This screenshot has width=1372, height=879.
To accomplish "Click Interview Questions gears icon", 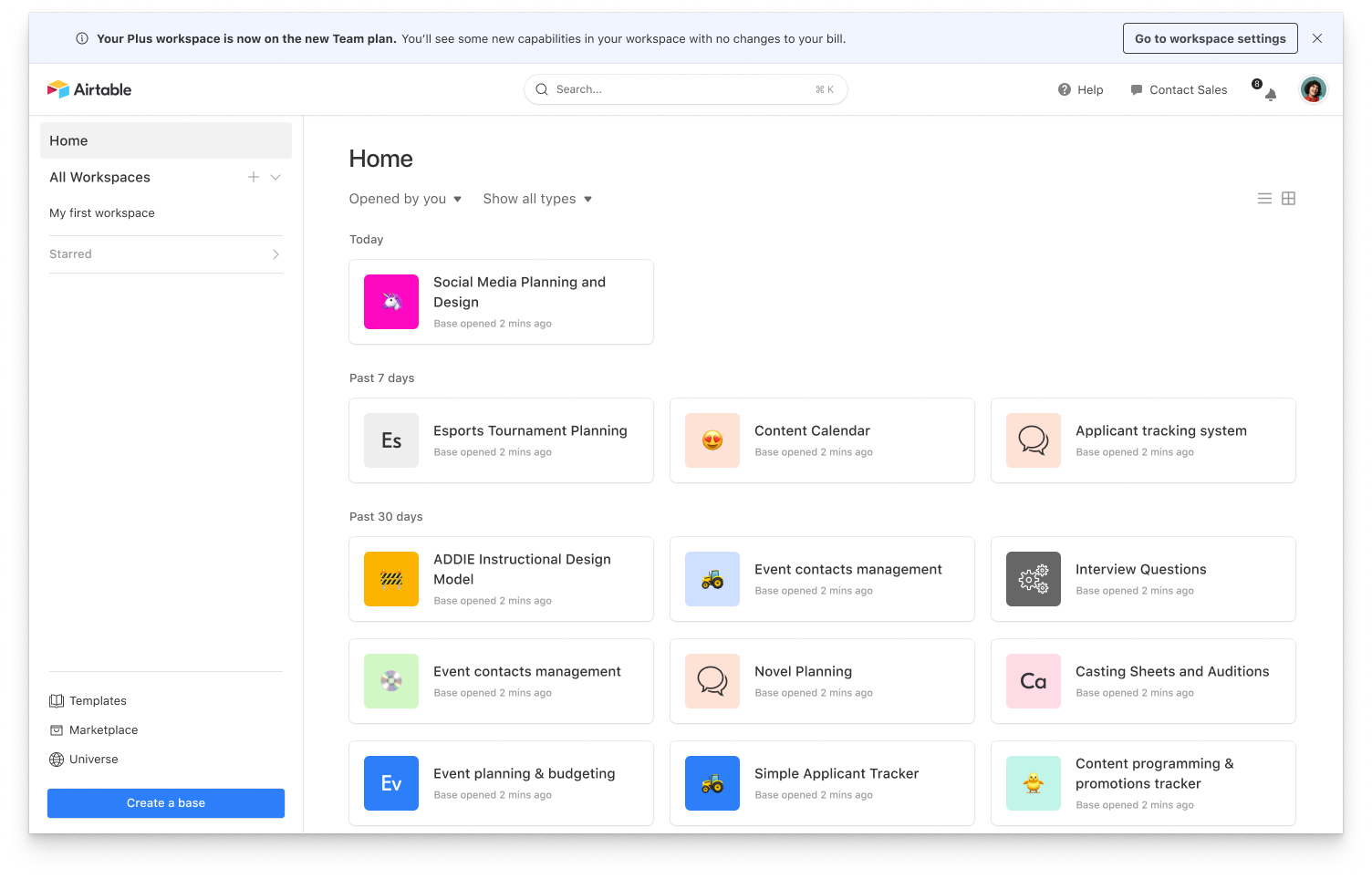I will coord(1034,579).
